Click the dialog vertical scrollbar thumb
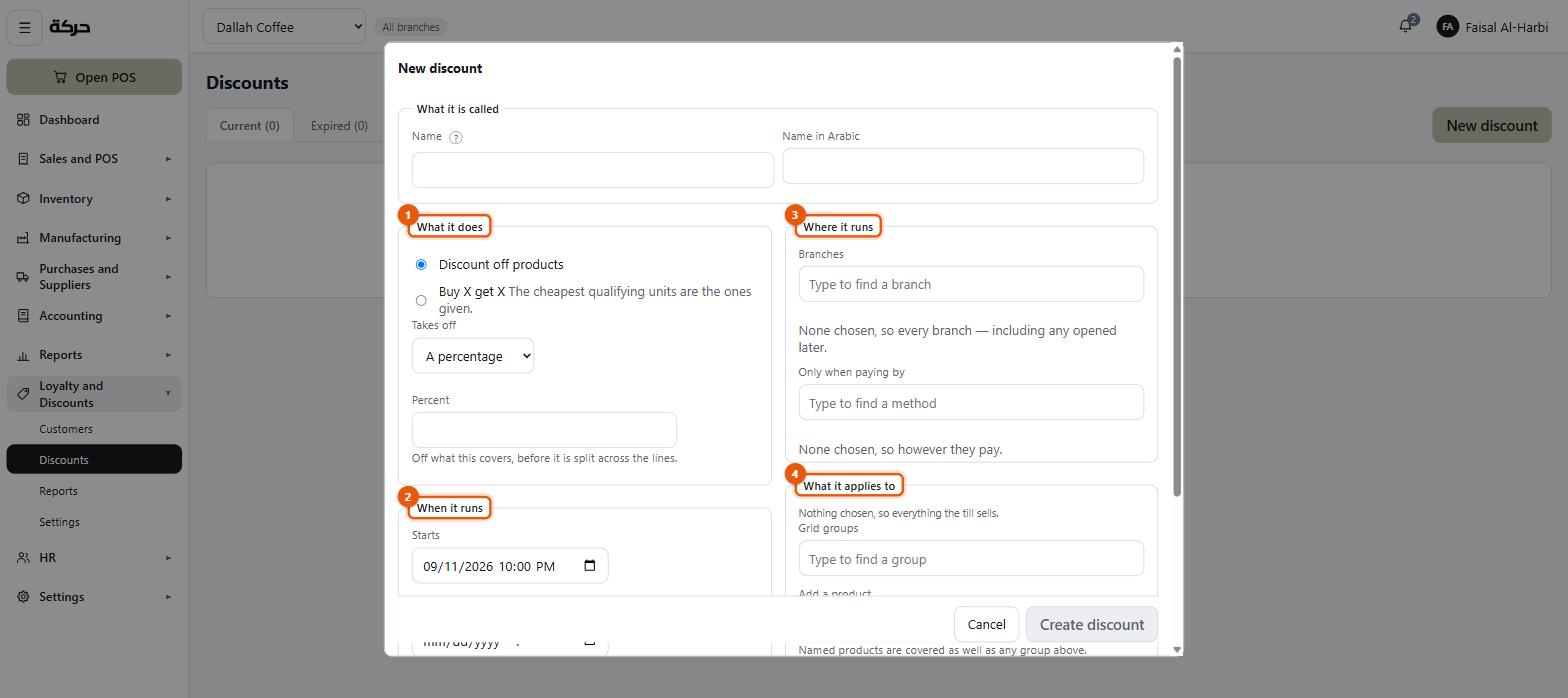Screen dimensions: 1568x698 (x=1177, y=276)
